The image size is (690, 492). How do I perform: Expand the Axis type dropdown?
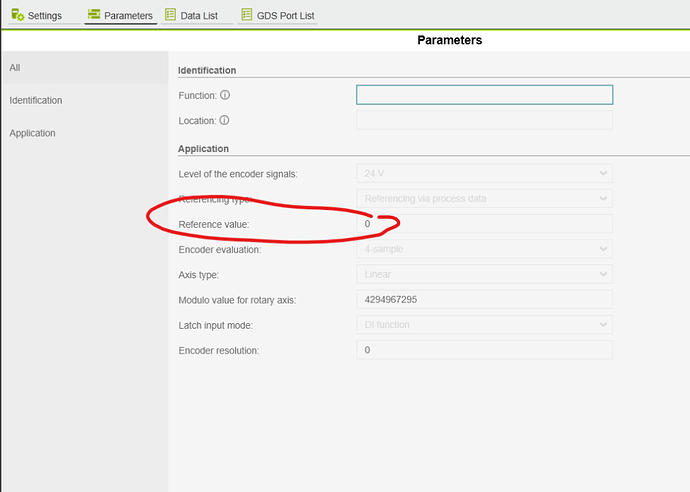point(484,274)
